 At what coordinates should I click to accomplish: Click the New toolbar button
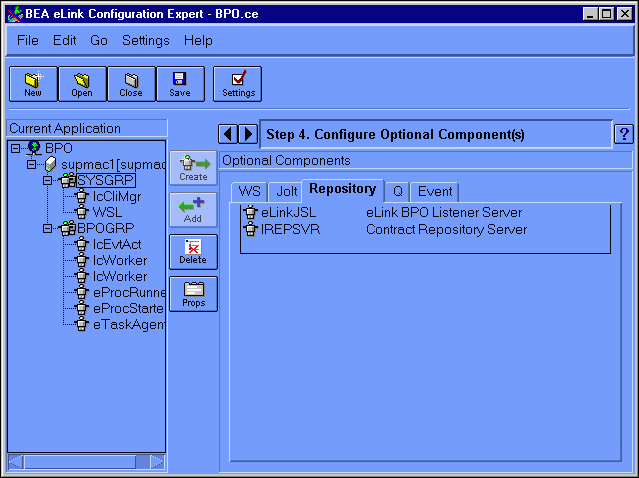(33, 84)
